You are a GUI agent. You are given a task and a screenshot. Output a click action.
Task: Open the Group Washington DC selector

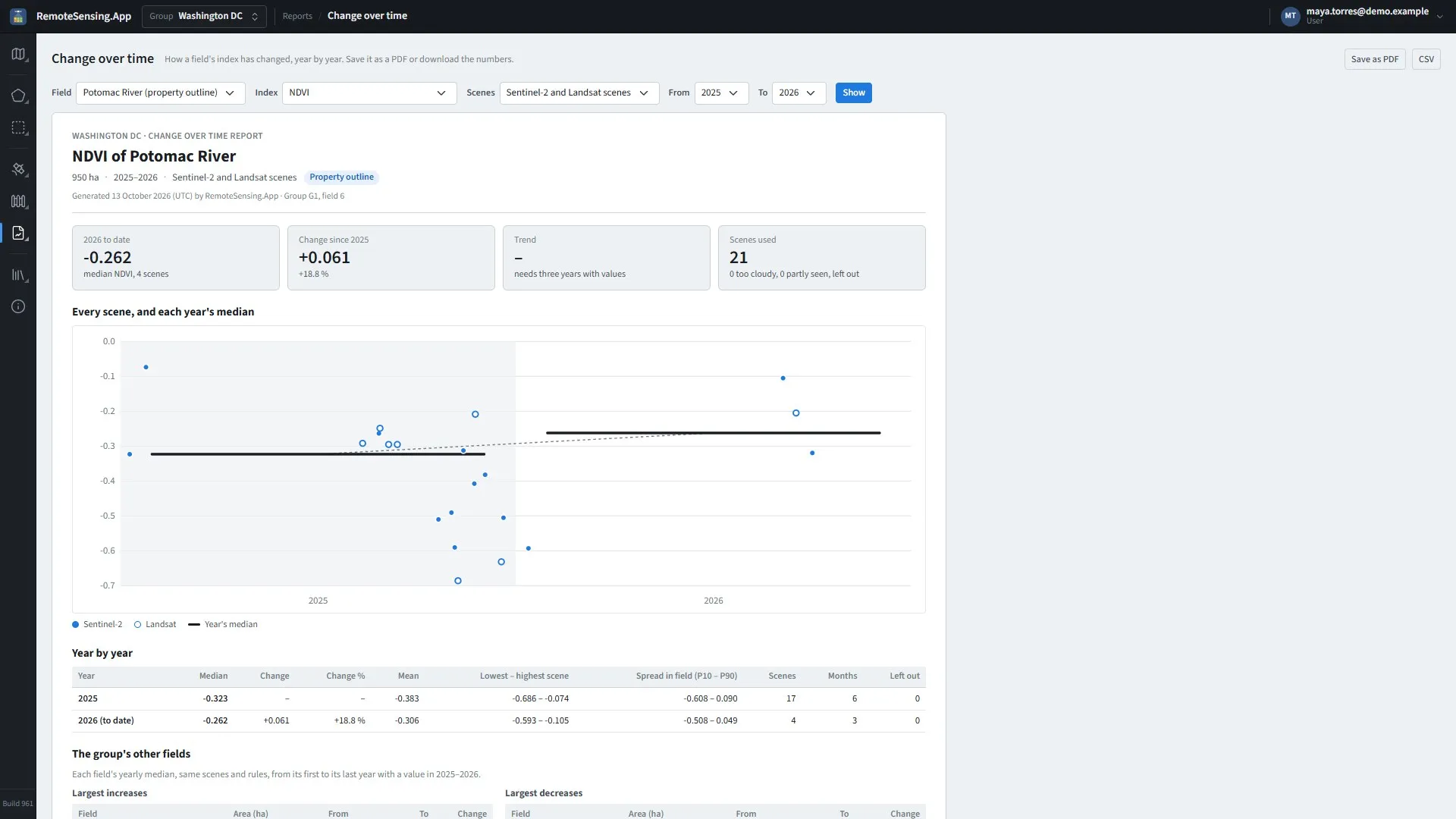click(x=204, y=16)
